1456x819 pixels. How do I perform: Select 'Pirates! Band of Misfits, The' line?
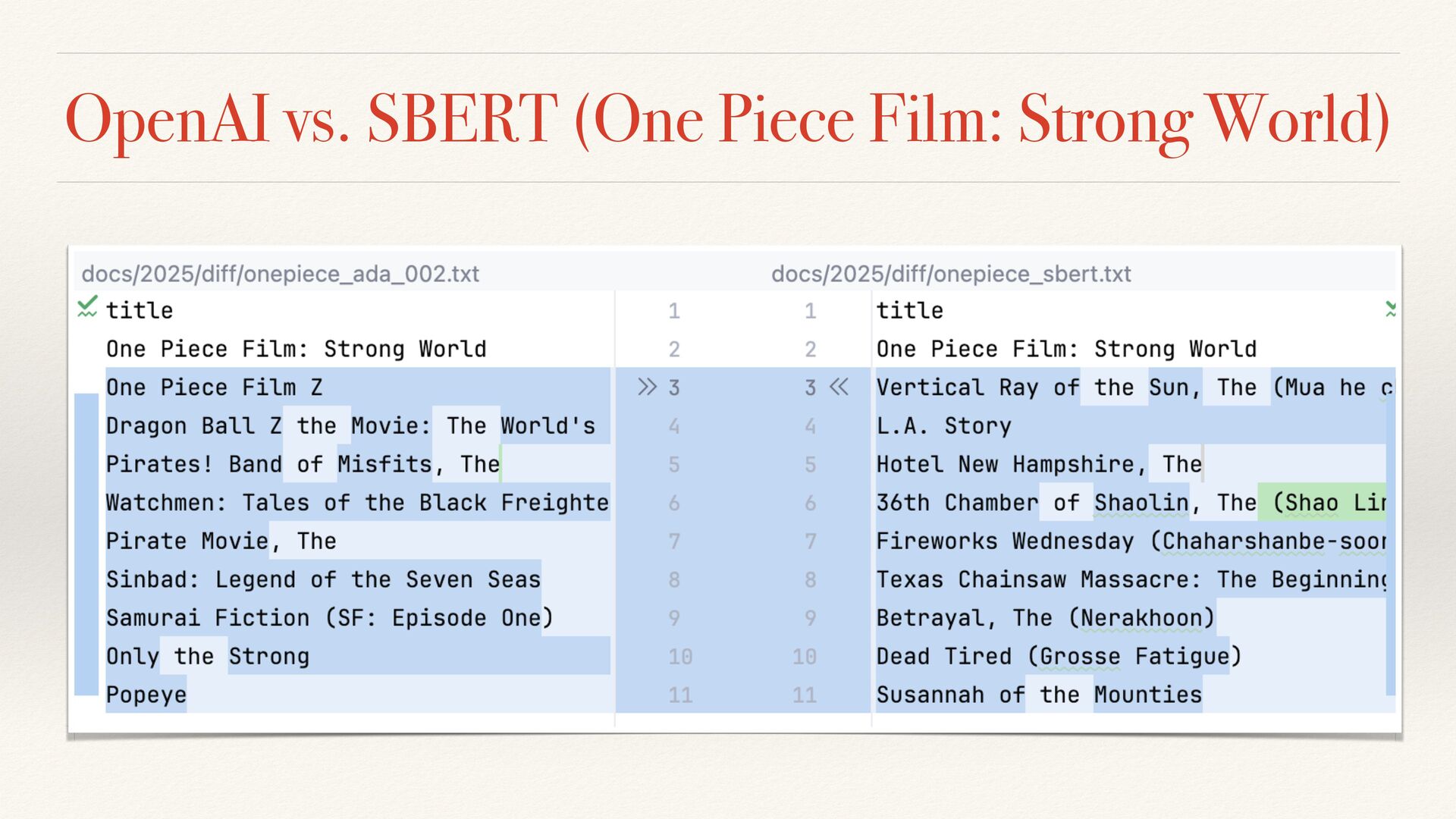(303, 464)
